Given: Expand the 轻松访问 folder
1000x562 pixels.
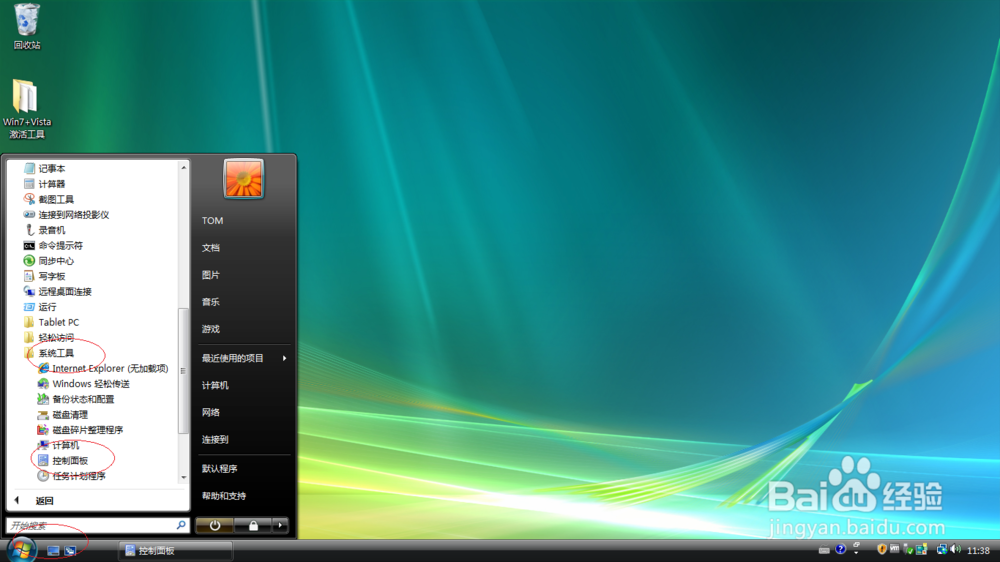Looking at the screenshot, I should point(49,337).
